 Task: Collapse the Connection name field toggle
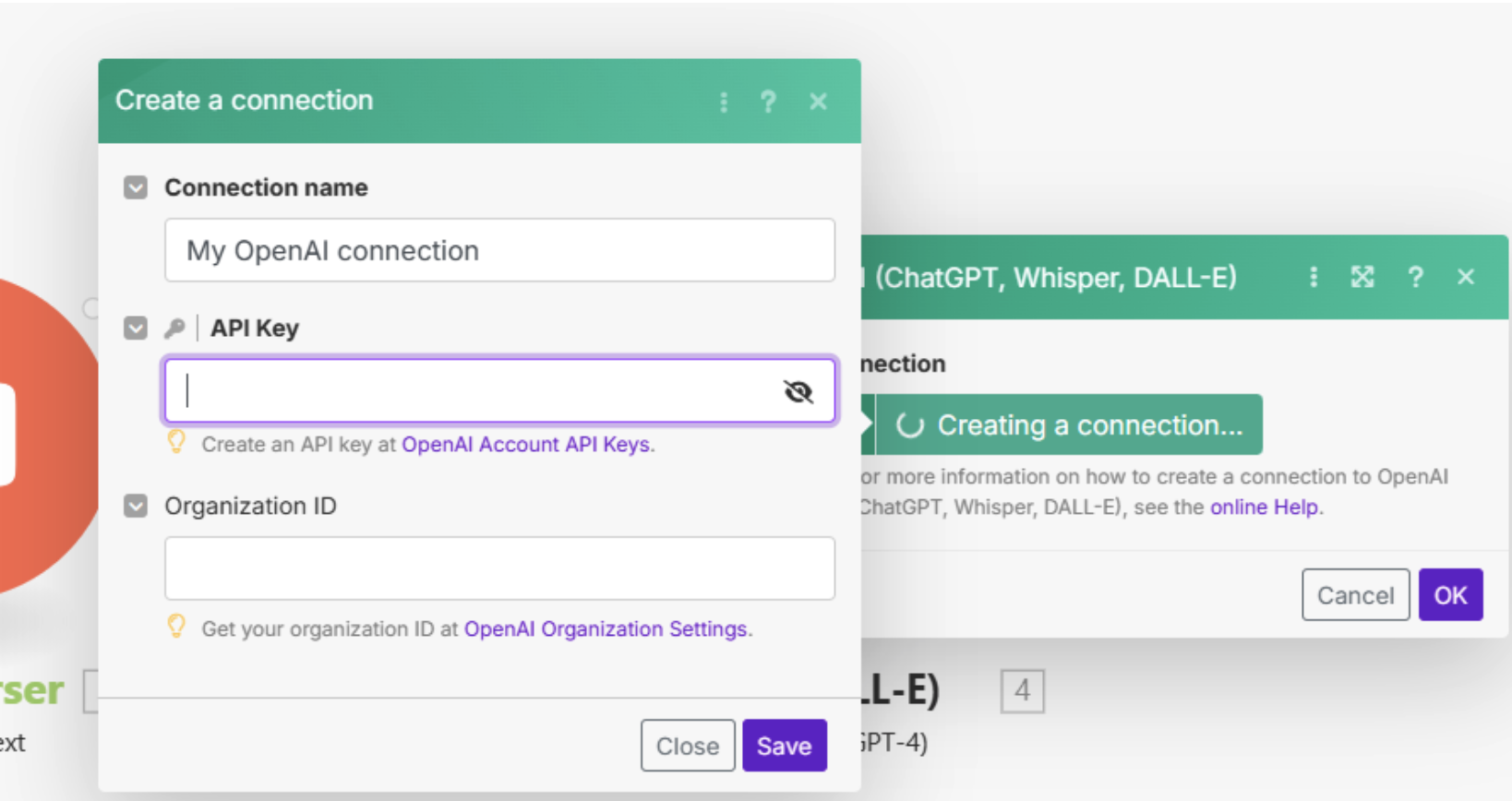[136, 188]
